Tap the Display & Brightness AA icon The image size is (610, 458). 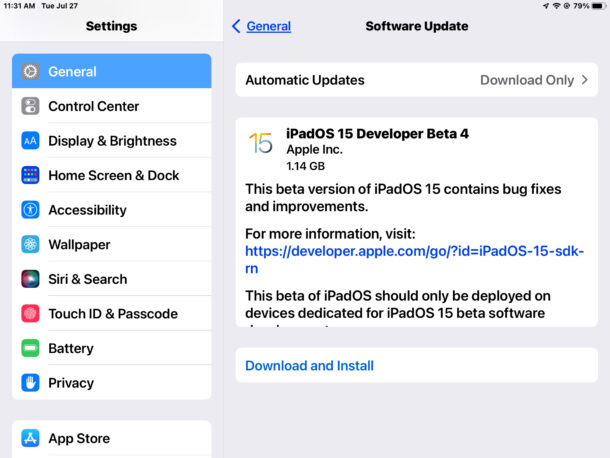pyautogui.click(x=30, y=141)
